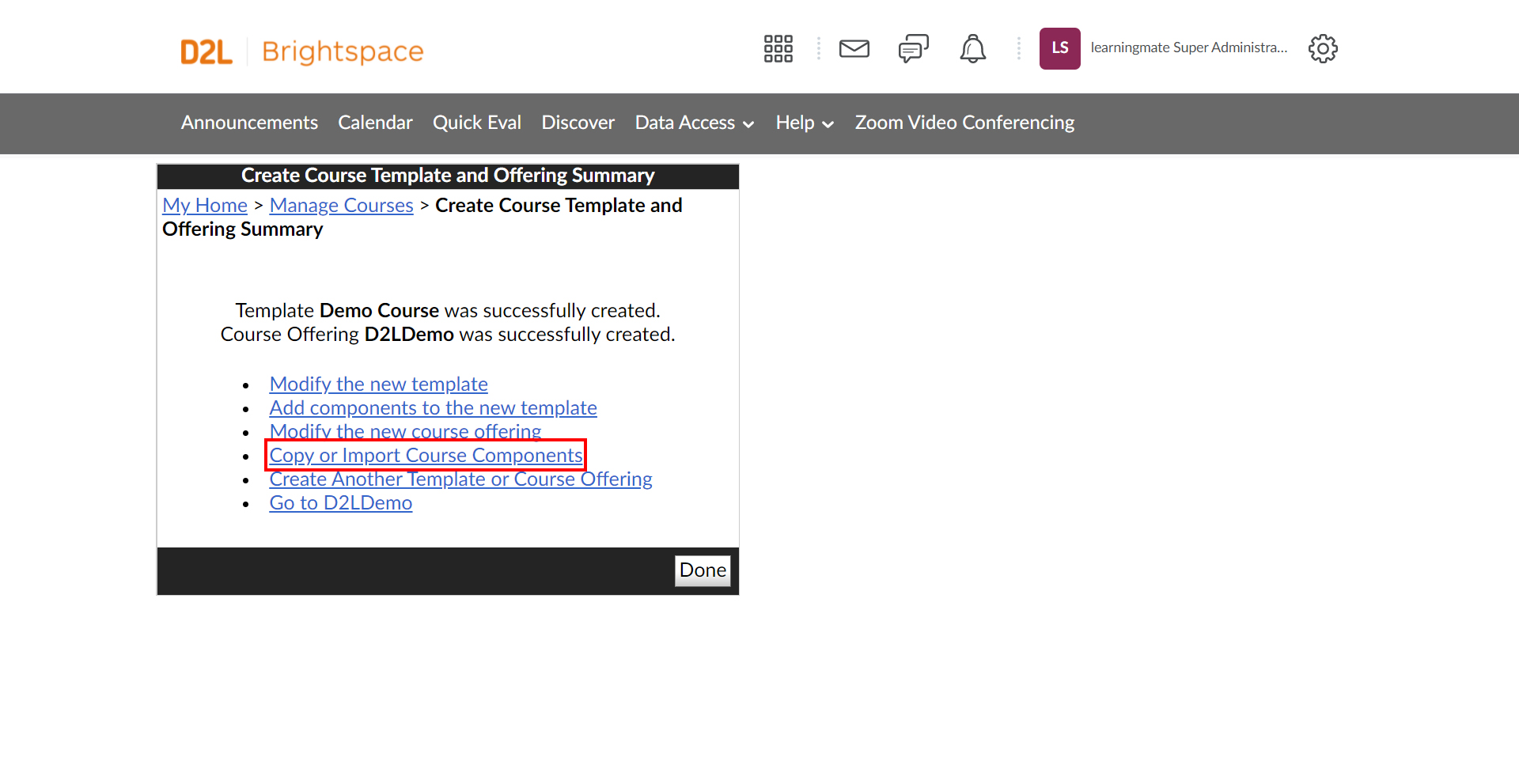
Task: Go to Announcements in navbar
Action: [249, 123]
